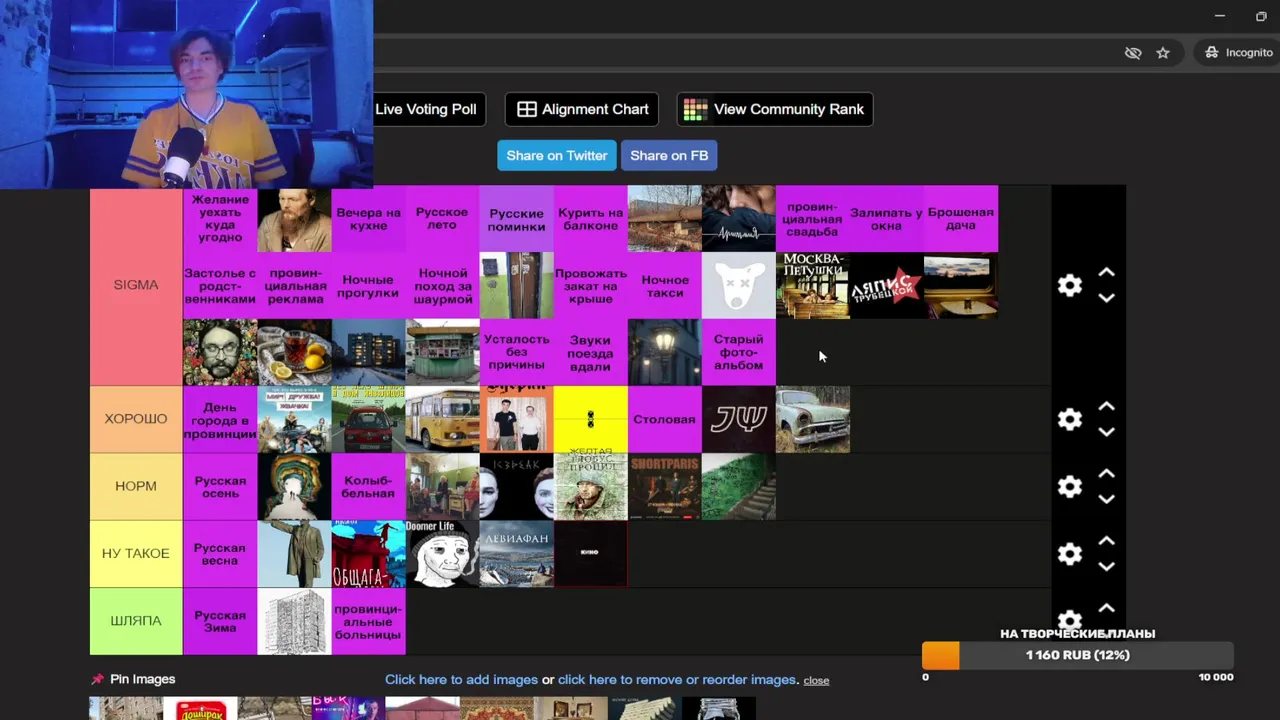1280x720 pixels.
Task: Select the 'Столовая' tile
Action: (664, 419)
